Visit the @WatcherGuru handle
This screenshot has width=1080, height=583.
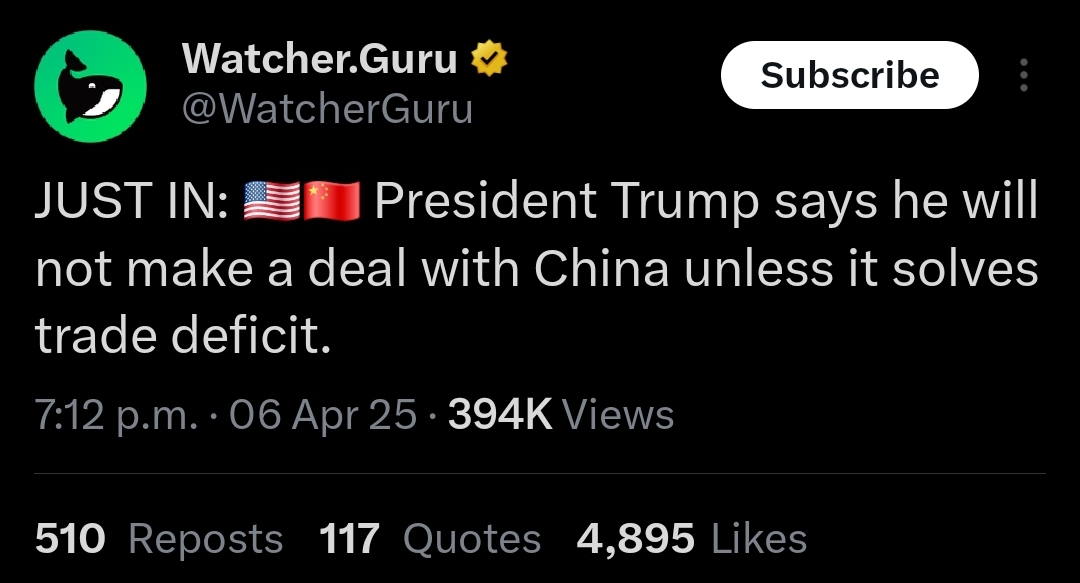tap(327, 109)
